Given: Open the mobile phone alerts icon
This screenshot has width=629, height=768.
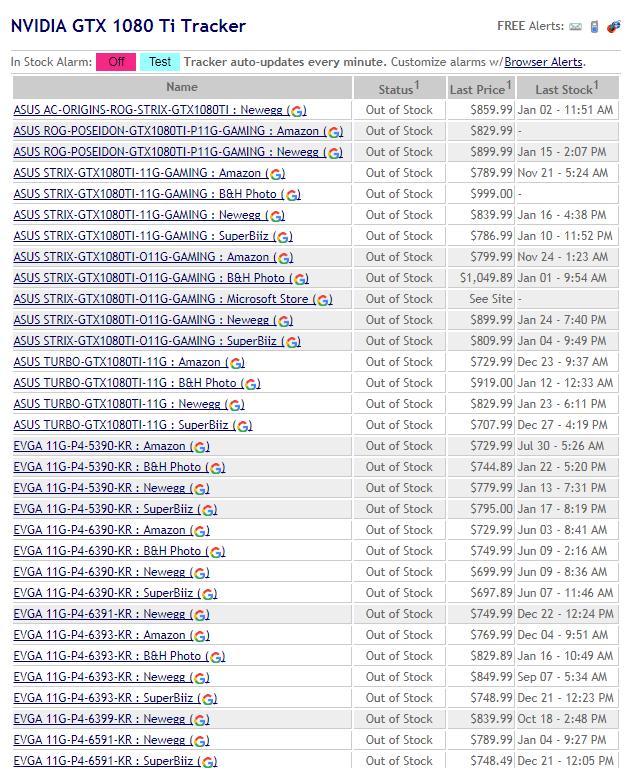Looking at the screenshot, I should (594, 26).
